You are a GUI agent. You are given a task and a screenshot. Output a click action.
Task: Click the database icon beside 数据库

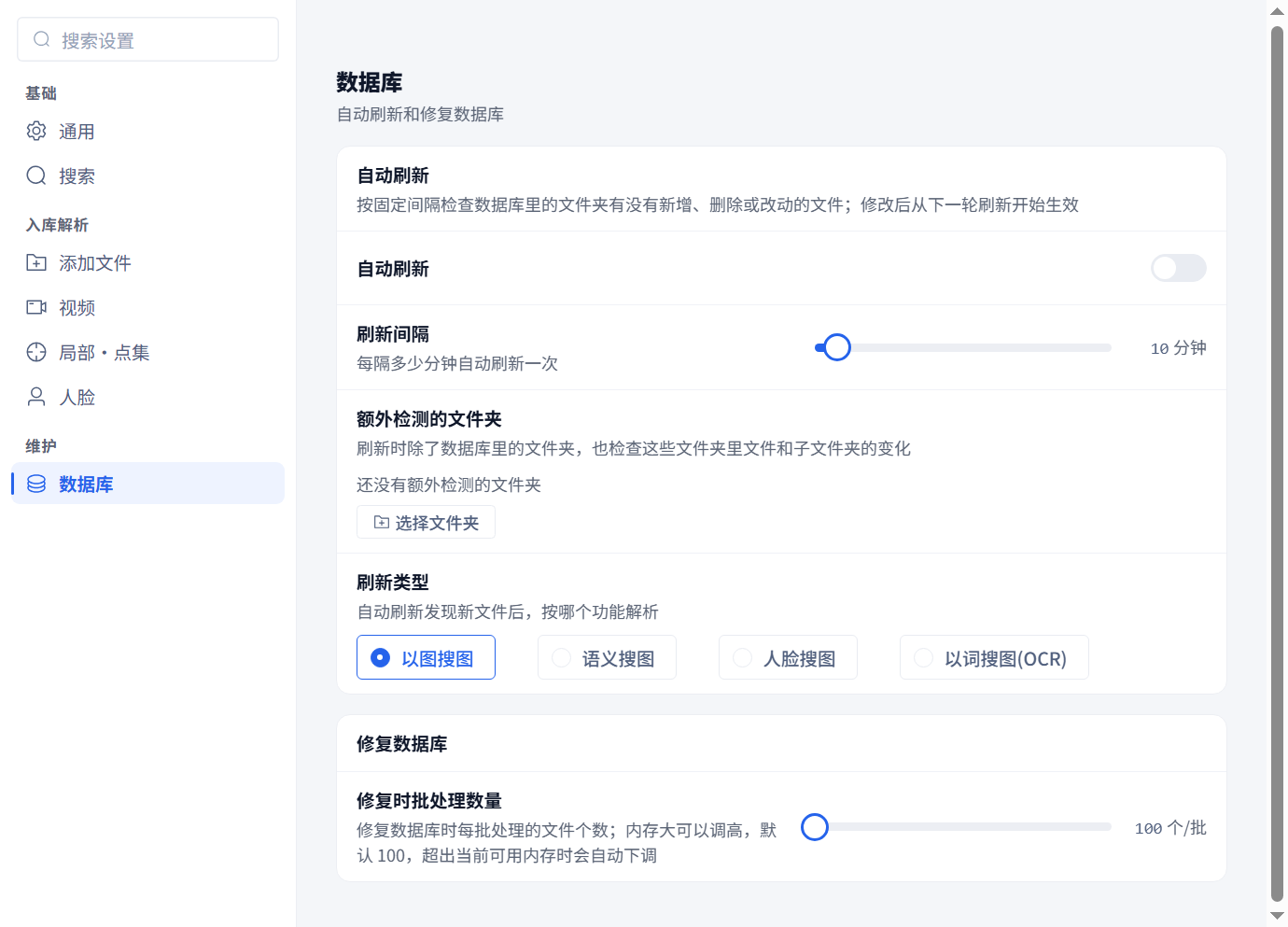[36, 484]
